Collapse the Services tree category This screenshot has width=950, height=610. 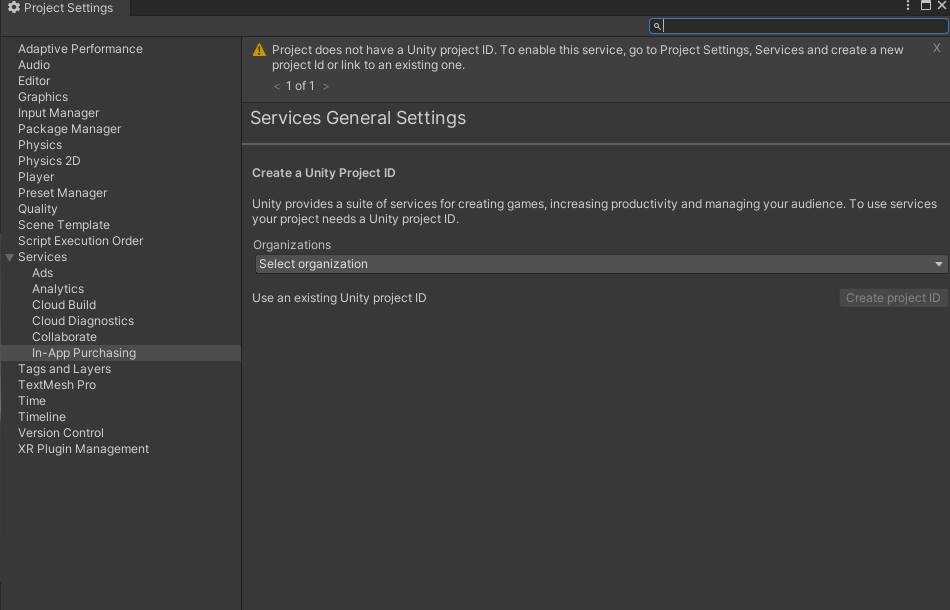[10, 257]
